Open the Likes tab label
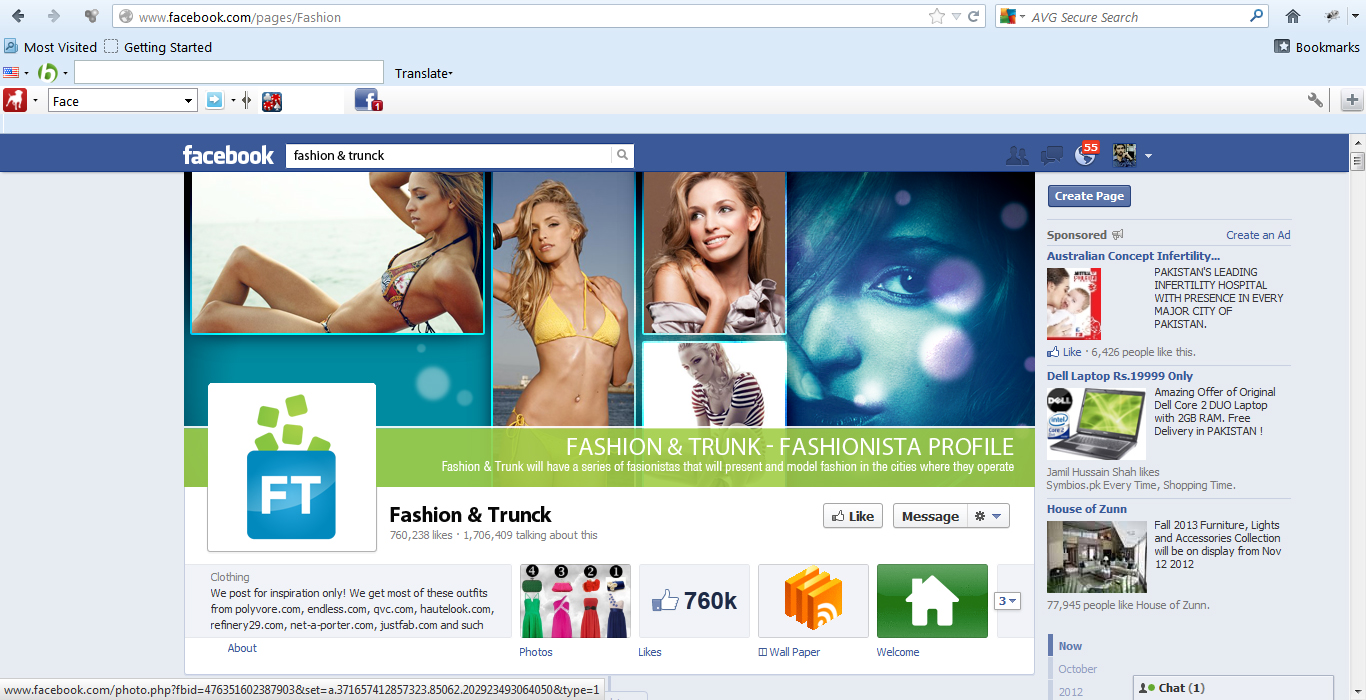The width and height of the screenshot is (1366, 700). pyautogui.click(x=650, y=652)
